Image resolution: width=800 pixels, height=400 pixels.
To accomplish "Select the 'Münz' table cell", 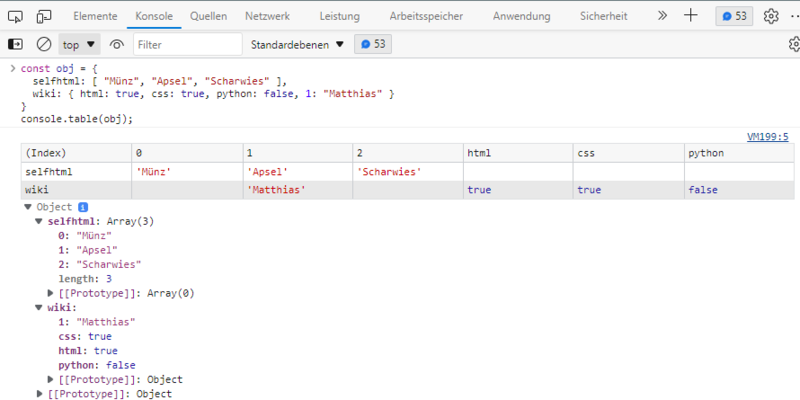I will tap(187, 172).
